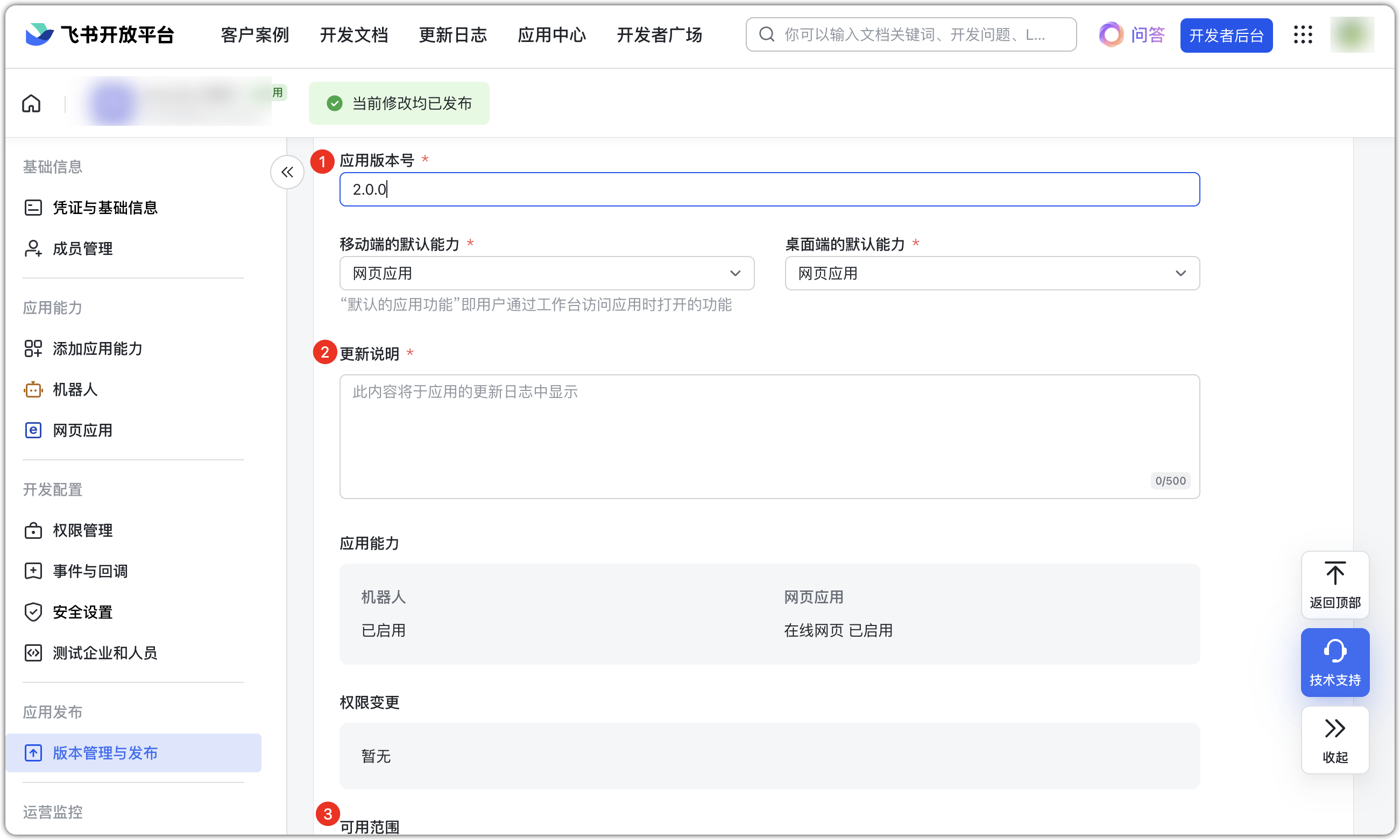Viewport: 1400px width, 840px height.
Task: Open 网页应用 from the sidebar icon
Action: [33, 430]
